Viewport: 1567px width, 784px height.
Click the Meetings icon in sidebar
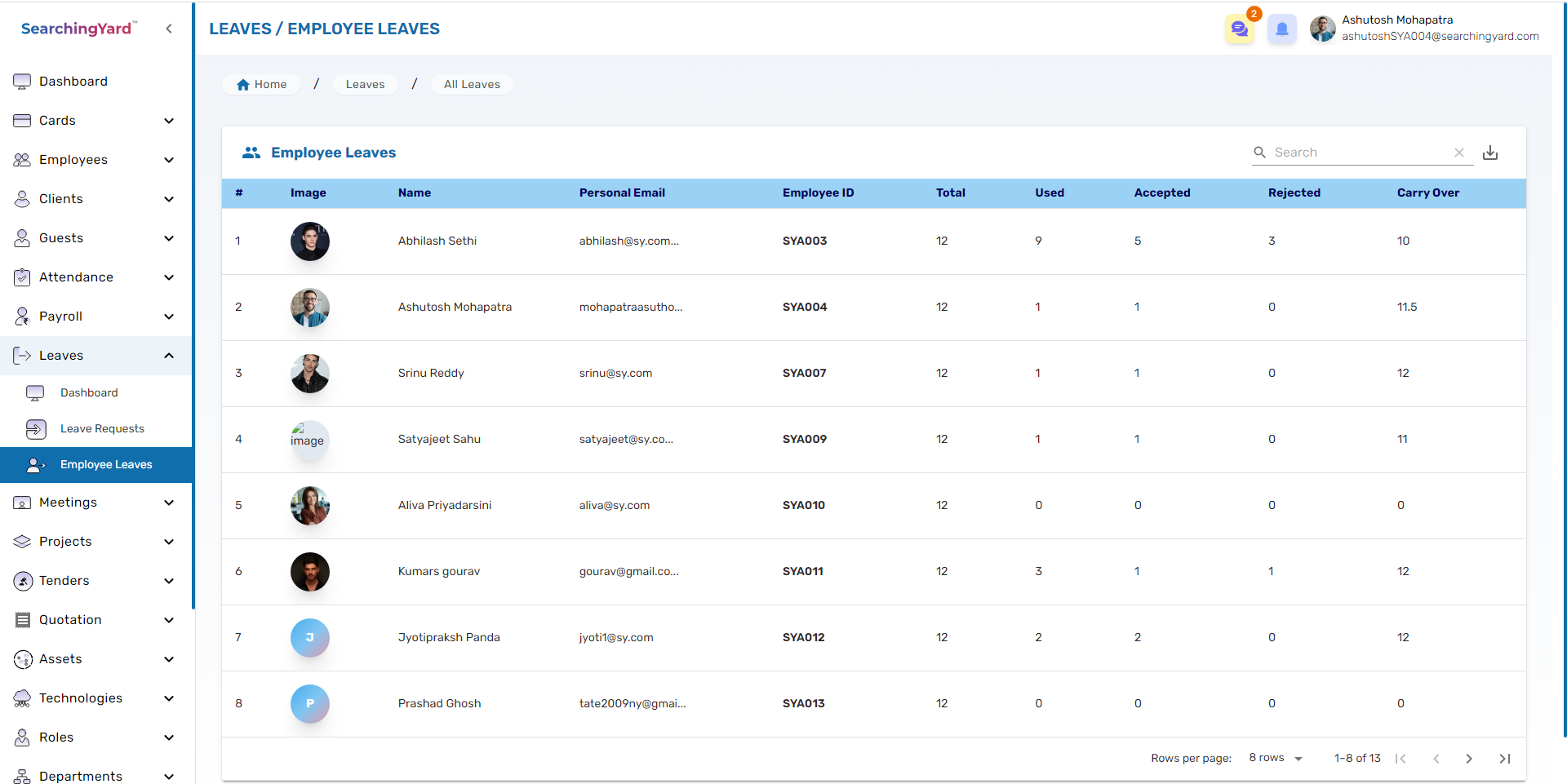pyautogui.click(x=22, y=503)
